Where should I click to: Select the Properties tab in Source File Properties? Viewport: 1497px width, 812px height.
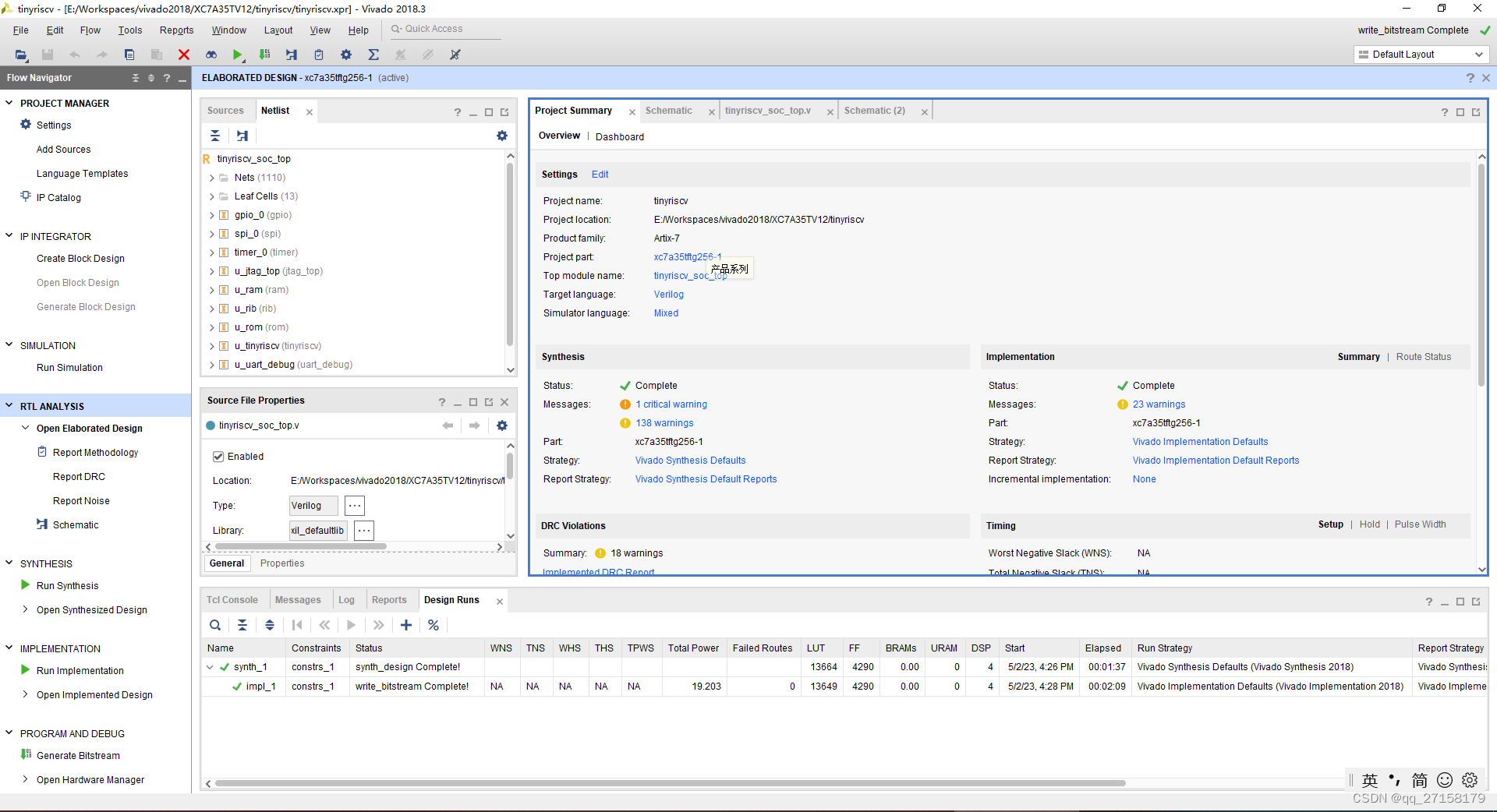point(282,563)
